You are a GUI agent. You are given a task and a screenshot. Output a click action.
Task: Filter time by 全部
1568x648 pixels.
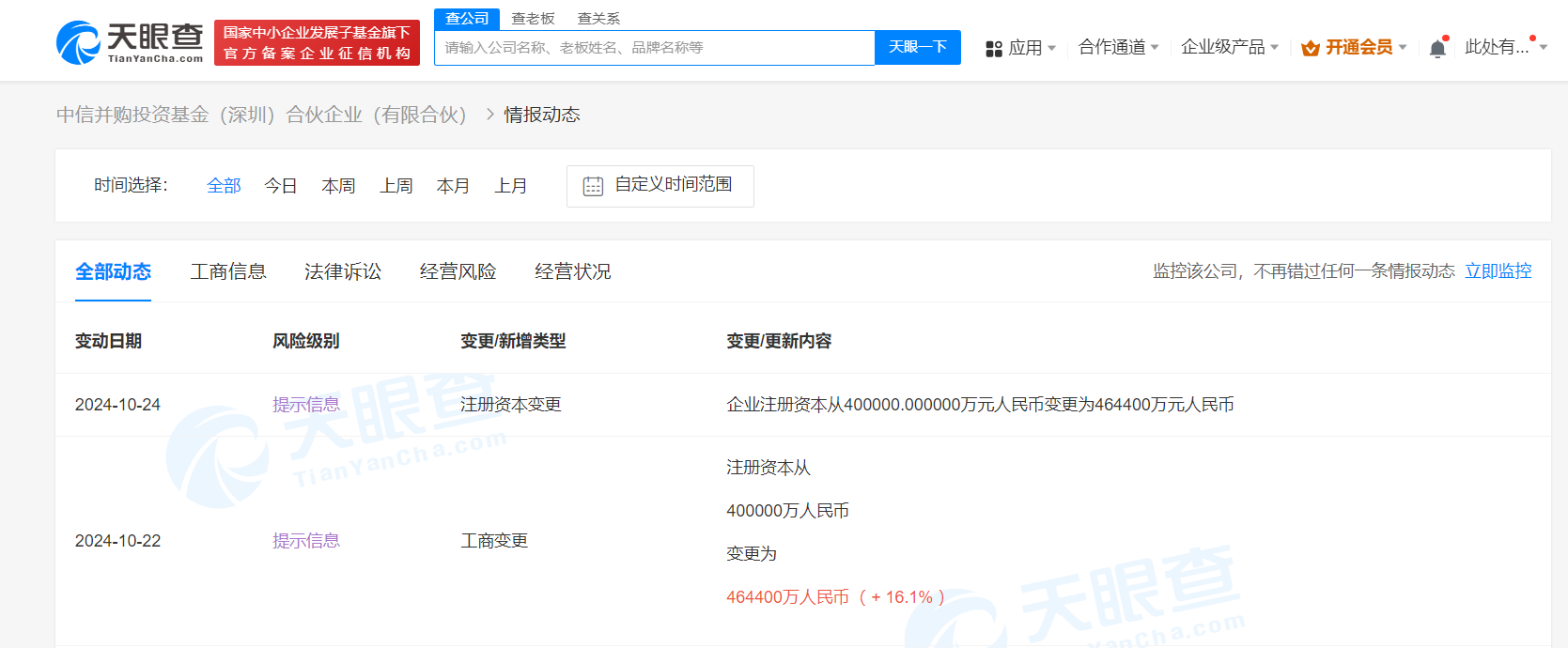(224, 186)
